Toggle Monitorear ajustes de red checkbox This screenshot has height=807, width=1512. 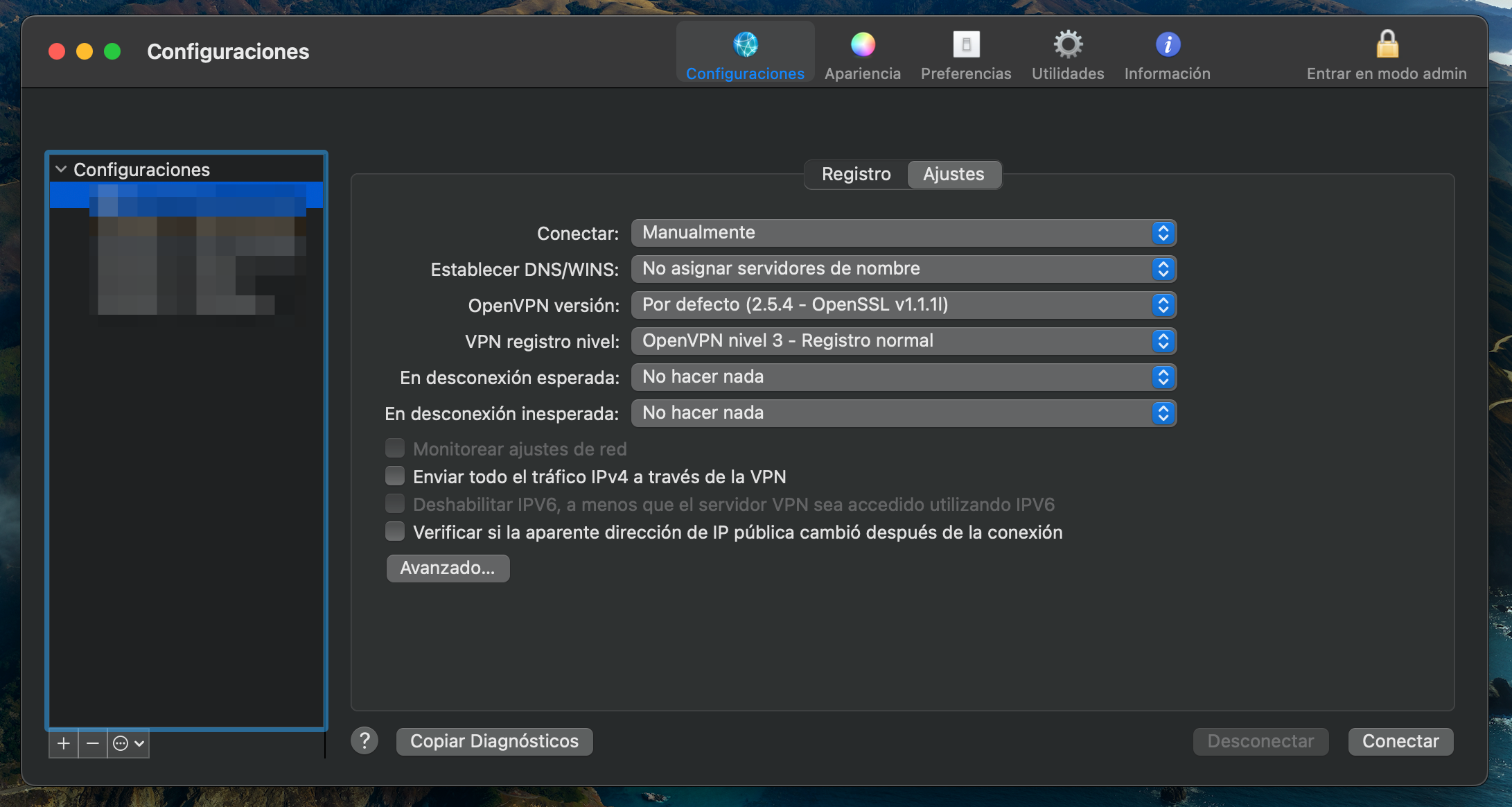click(x=395, y=449)
